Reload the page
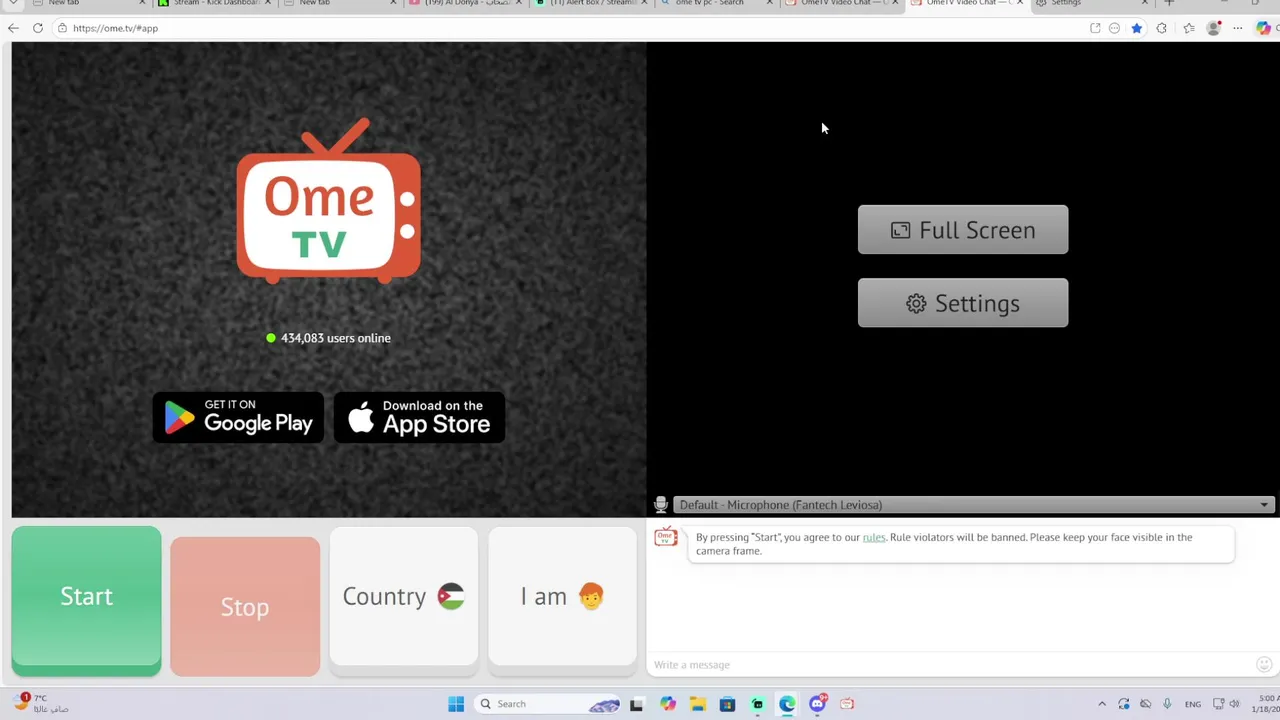 click(x=38, y=28)
